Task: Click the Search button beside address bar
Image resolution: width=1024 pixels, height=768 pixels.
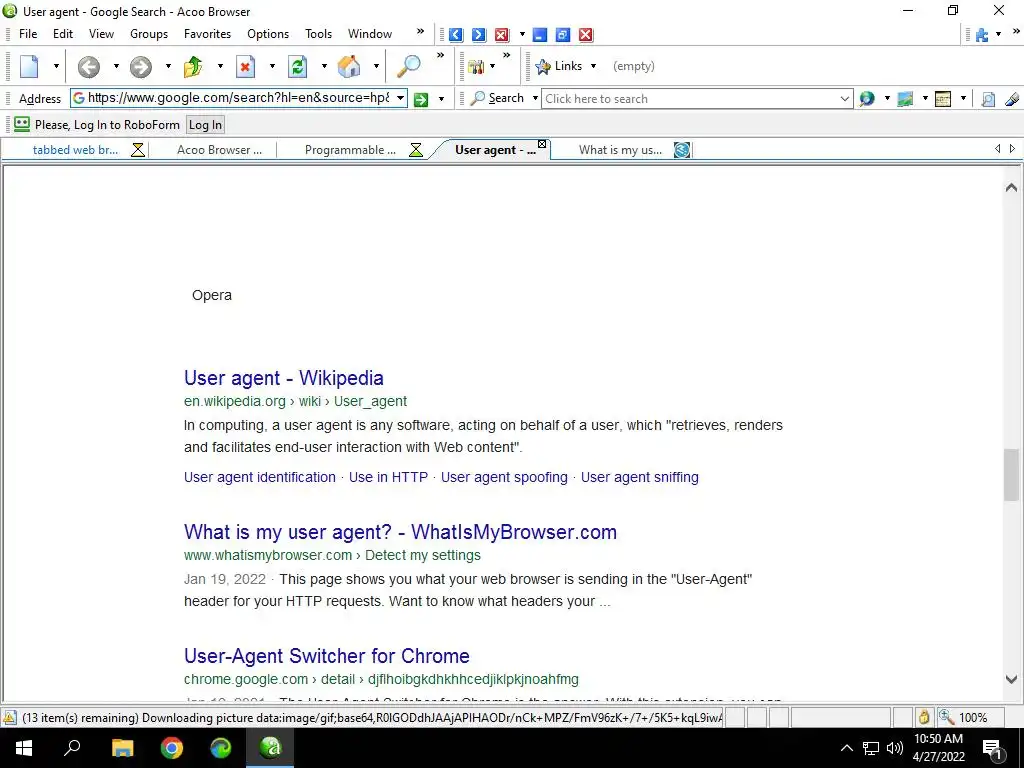Action: pyautogui.click(x=498, y=99)
